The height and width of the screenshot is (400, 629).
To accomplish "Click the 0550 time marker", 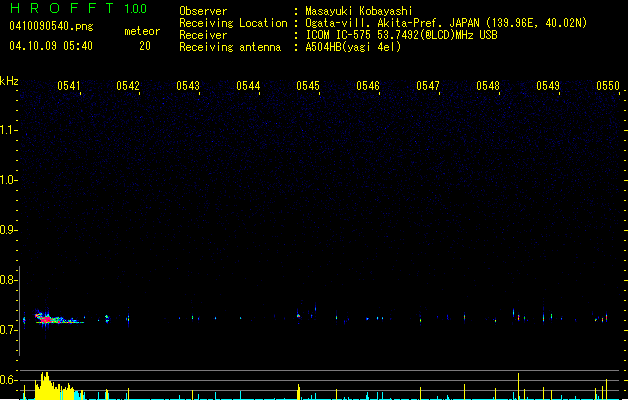I will (x=608, y=86).
